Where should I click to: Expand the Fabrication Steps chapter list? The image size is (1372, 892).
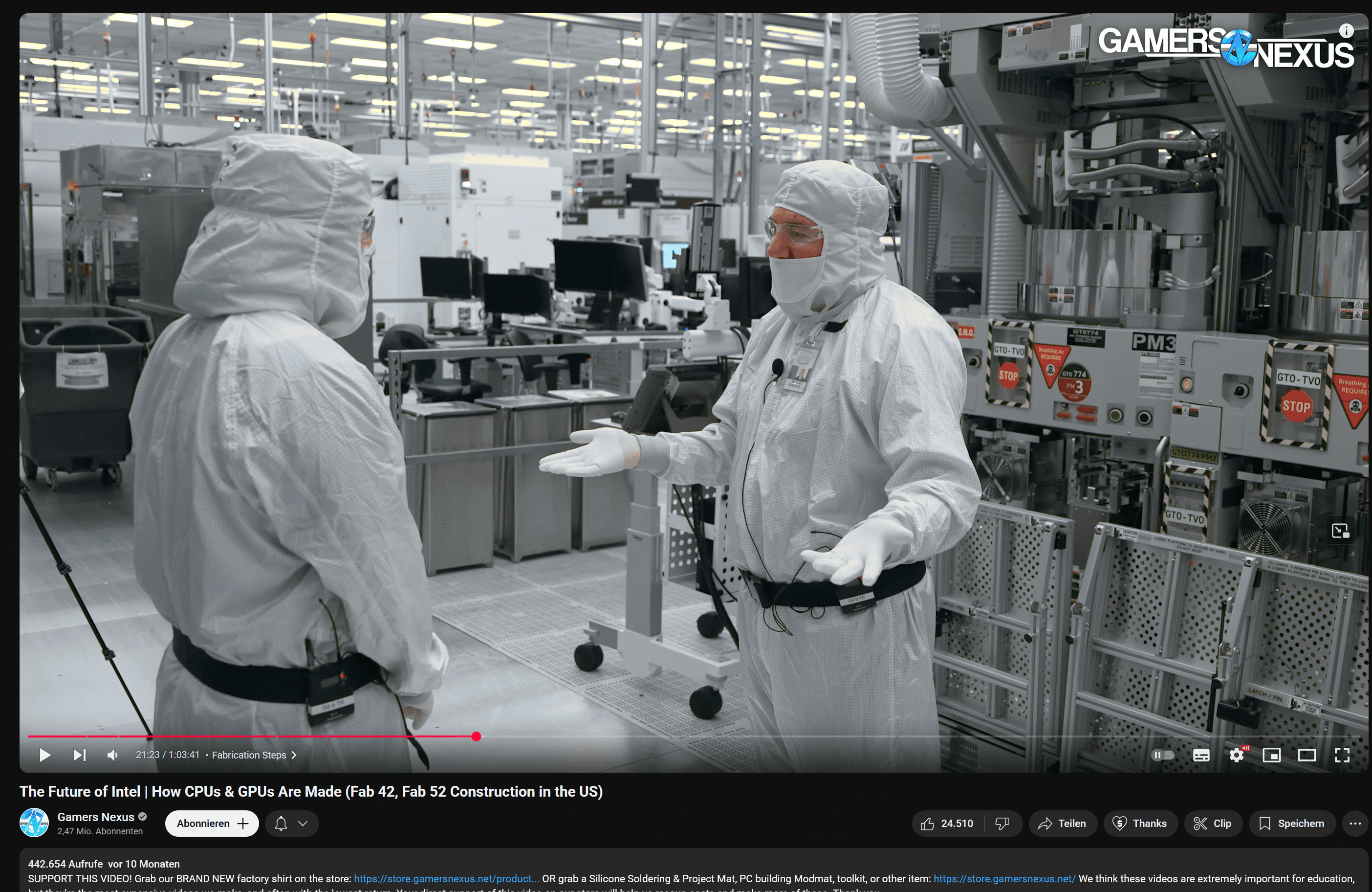click(x=254, y=755)
